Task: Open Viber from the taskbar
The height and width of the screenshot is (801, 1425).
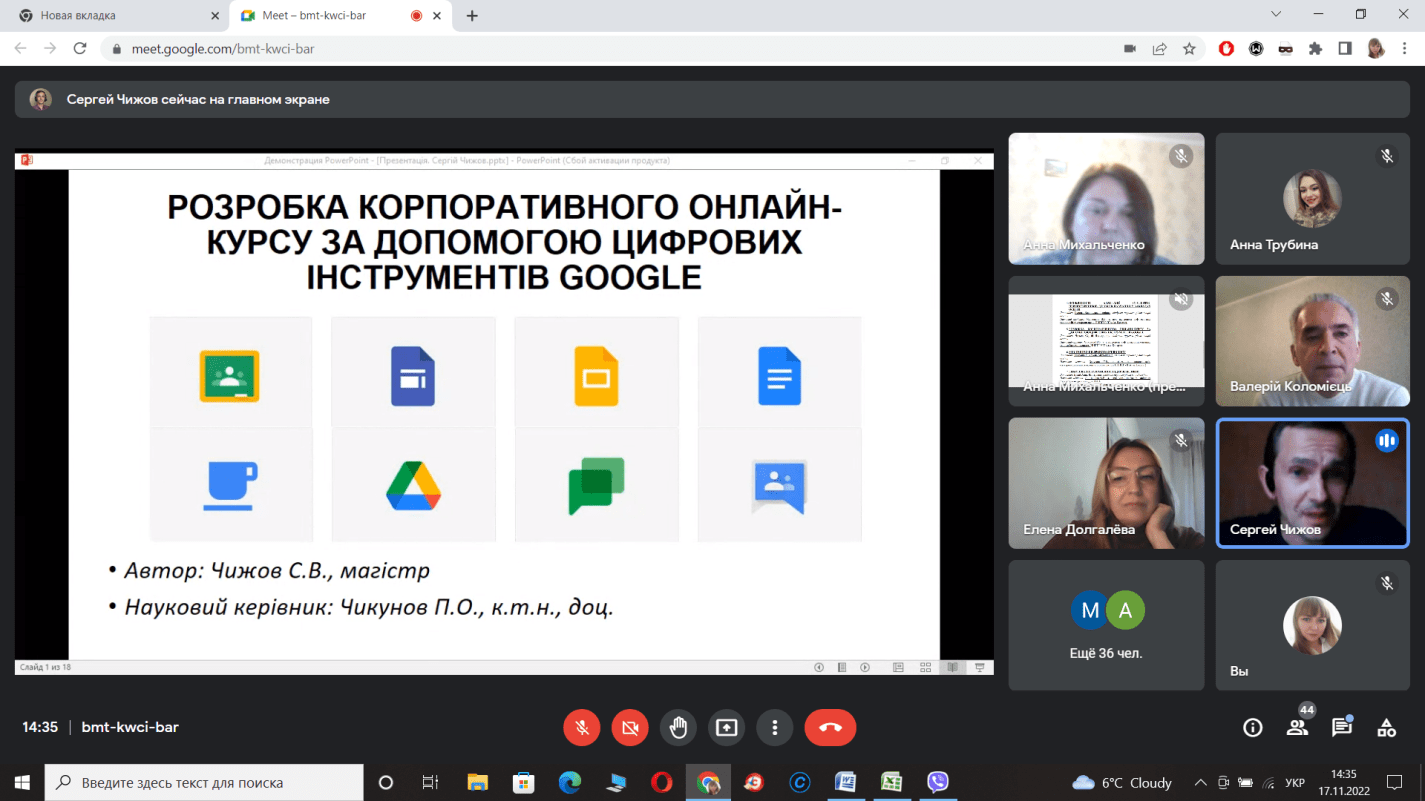Action: click(937, 783)
